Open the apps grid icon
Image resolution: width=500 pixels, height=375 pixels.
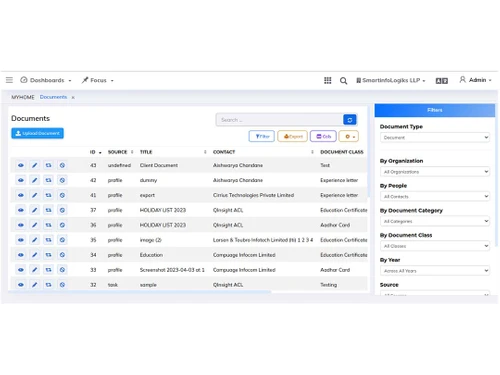click(x=328, y=80)
